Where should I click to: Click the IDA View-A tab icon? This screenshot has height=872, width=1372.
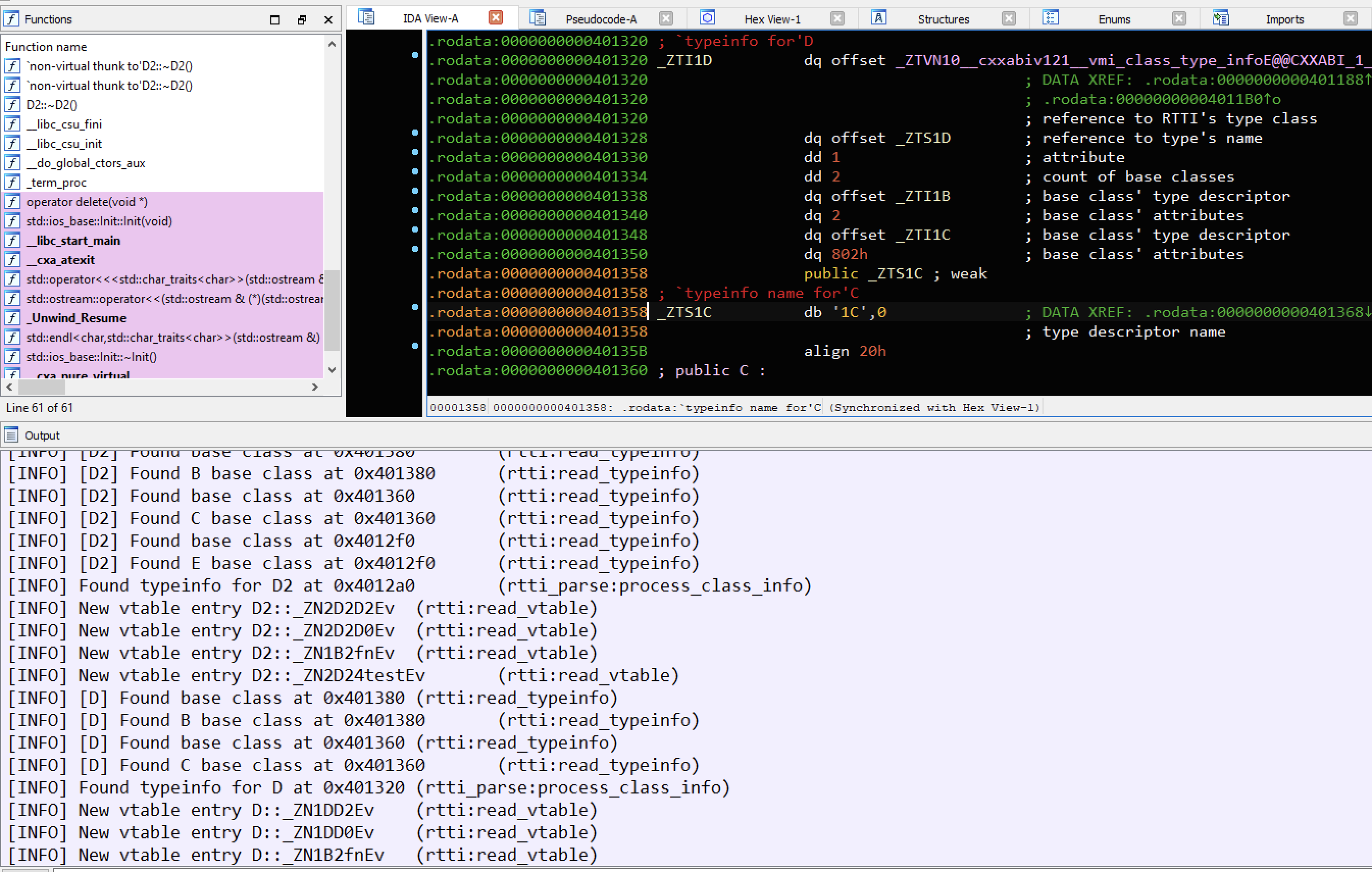pyautogui.click(x=366, y=18)
